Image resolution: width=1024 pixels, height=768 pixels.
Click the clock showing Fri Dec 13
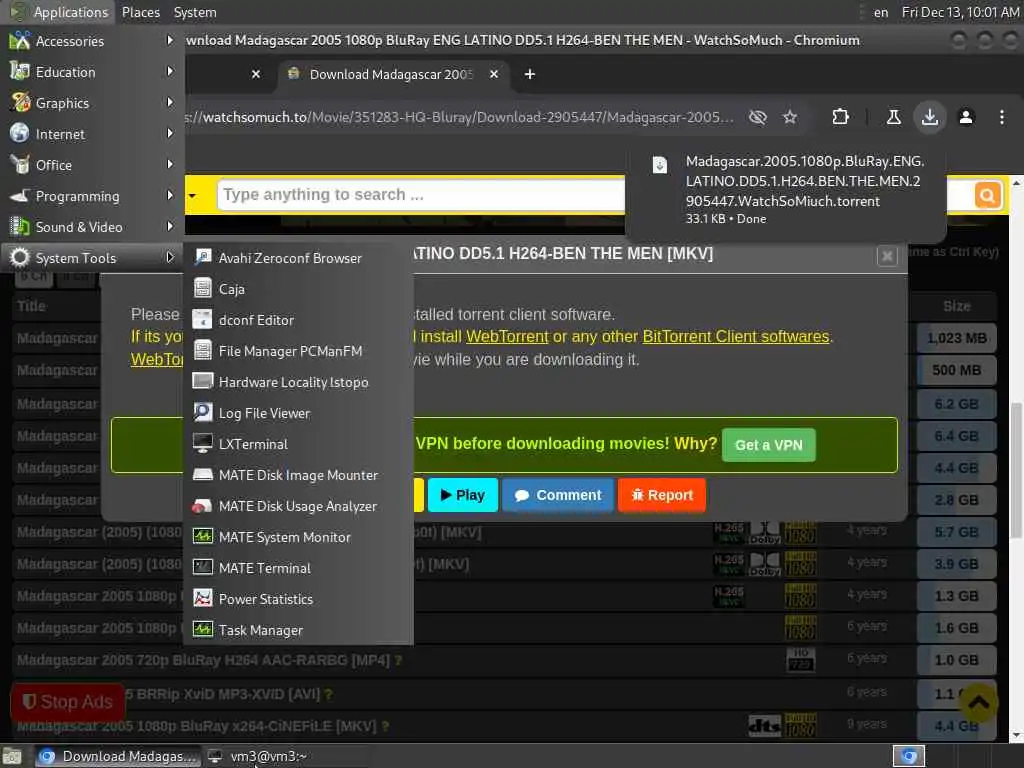pyautogui.click(x=960, y=12)
